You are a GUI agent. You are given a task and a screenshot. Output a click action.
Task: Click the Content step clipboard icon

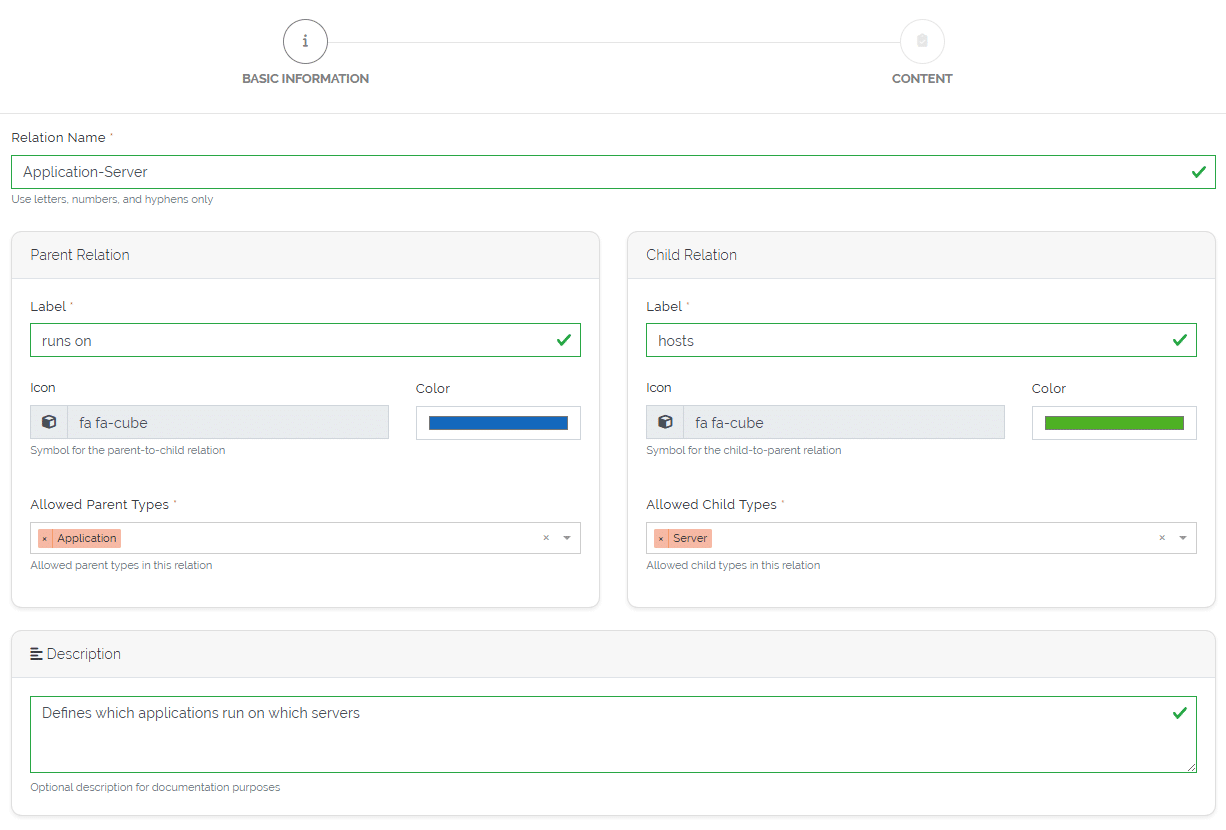[x=922, y=42]
